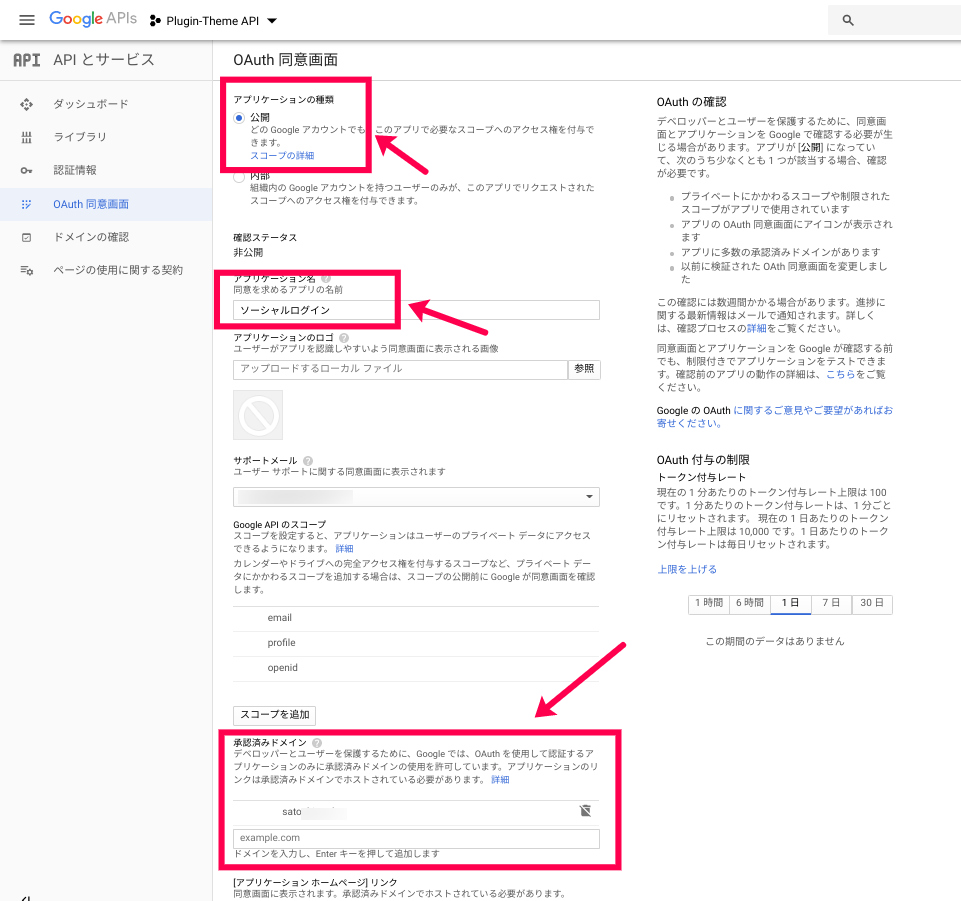Click the 非公開 verification status text

point(248,253)
